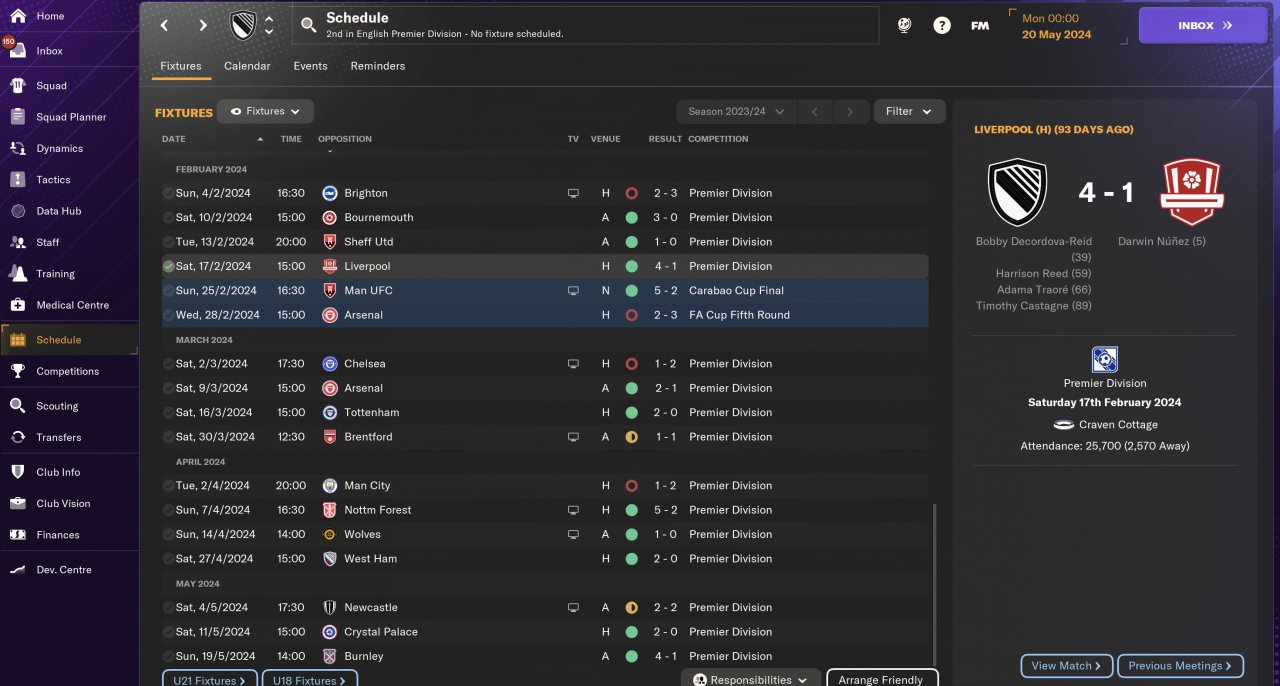Switch to the Calendar tab
Image resolution: width=1280 pixels, height=686 pixels.
click(x=247, y=66)
